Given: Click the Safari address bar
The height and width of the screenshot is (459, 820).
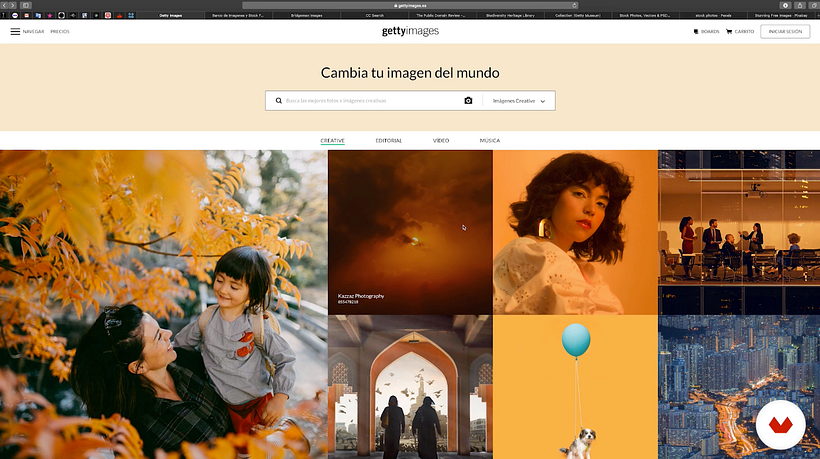Looking at the screenshot, I should [410, 5].
